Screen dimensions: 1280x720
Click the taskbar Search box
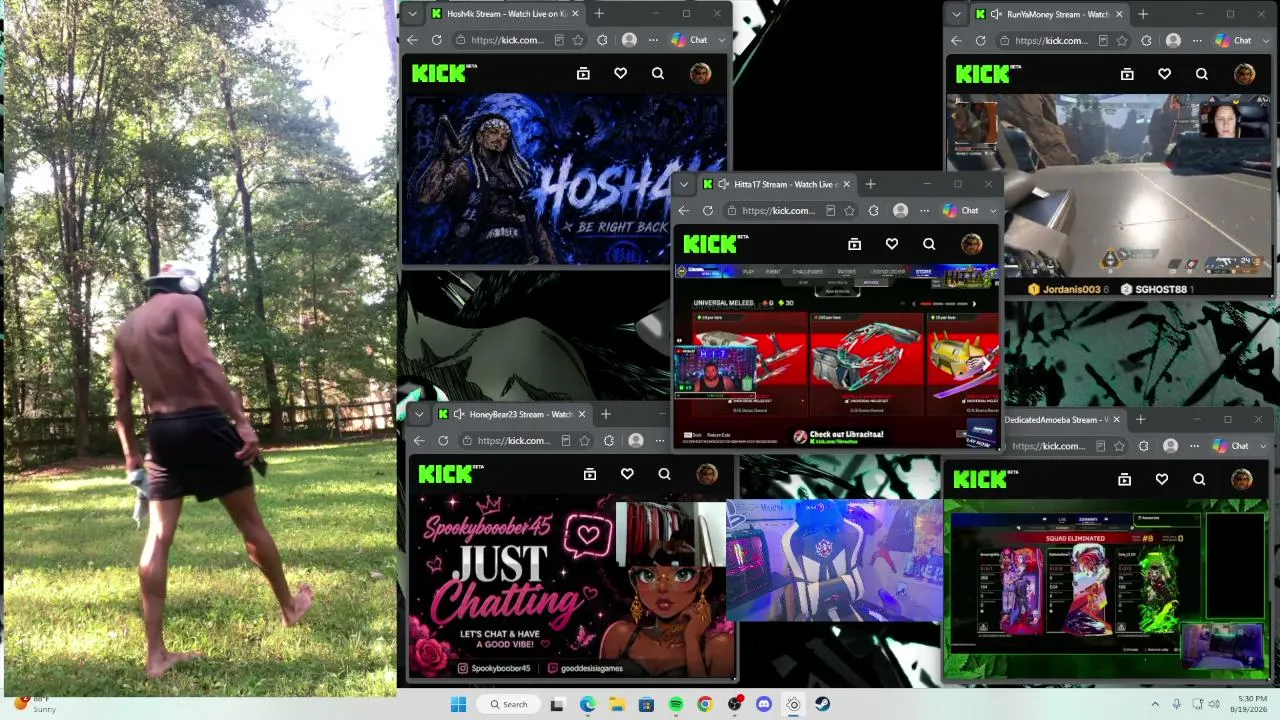[x=508, y=704]
